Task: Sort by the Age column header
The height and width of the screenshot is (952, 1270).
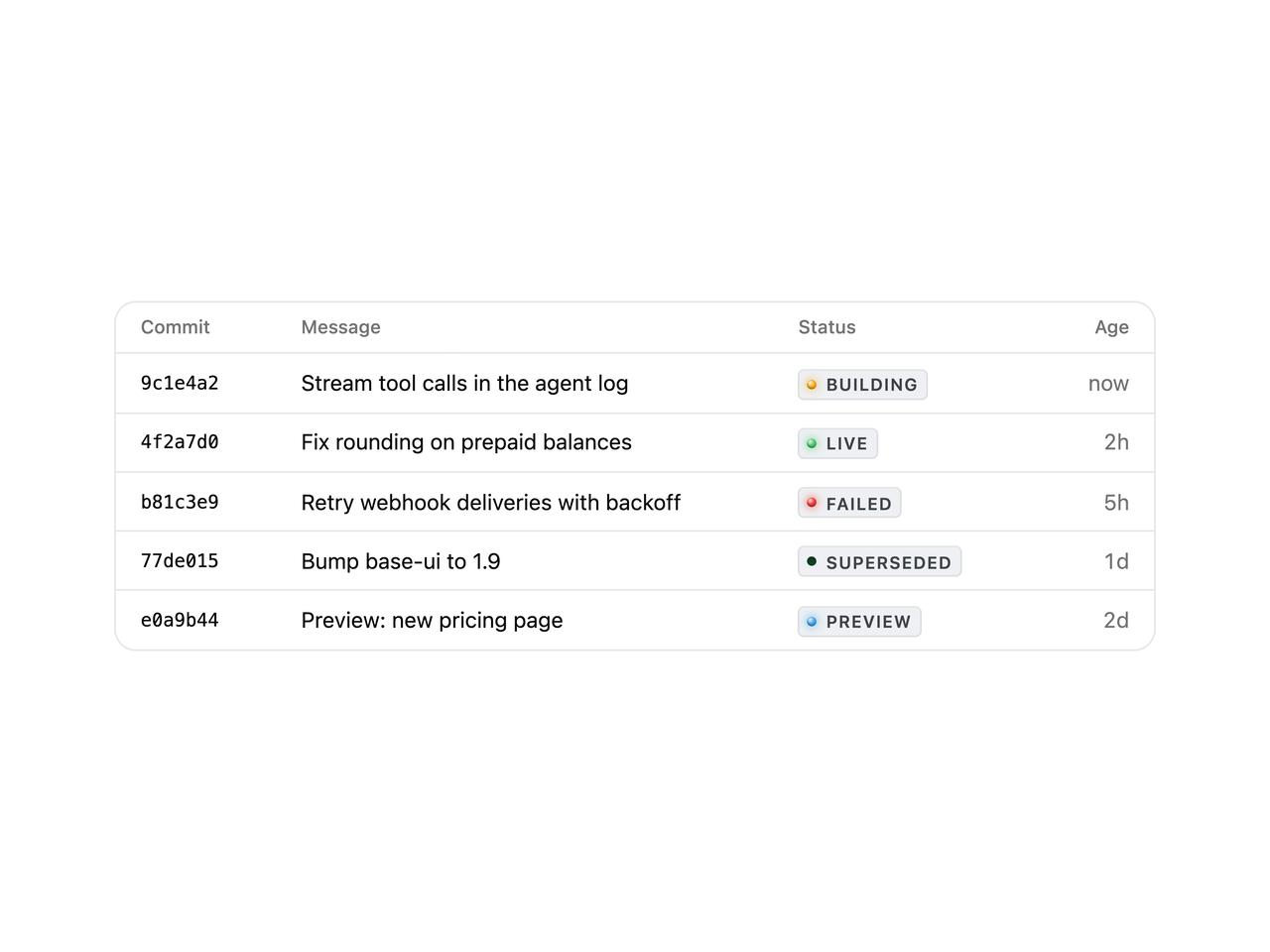Action: tap(1111, 327)
